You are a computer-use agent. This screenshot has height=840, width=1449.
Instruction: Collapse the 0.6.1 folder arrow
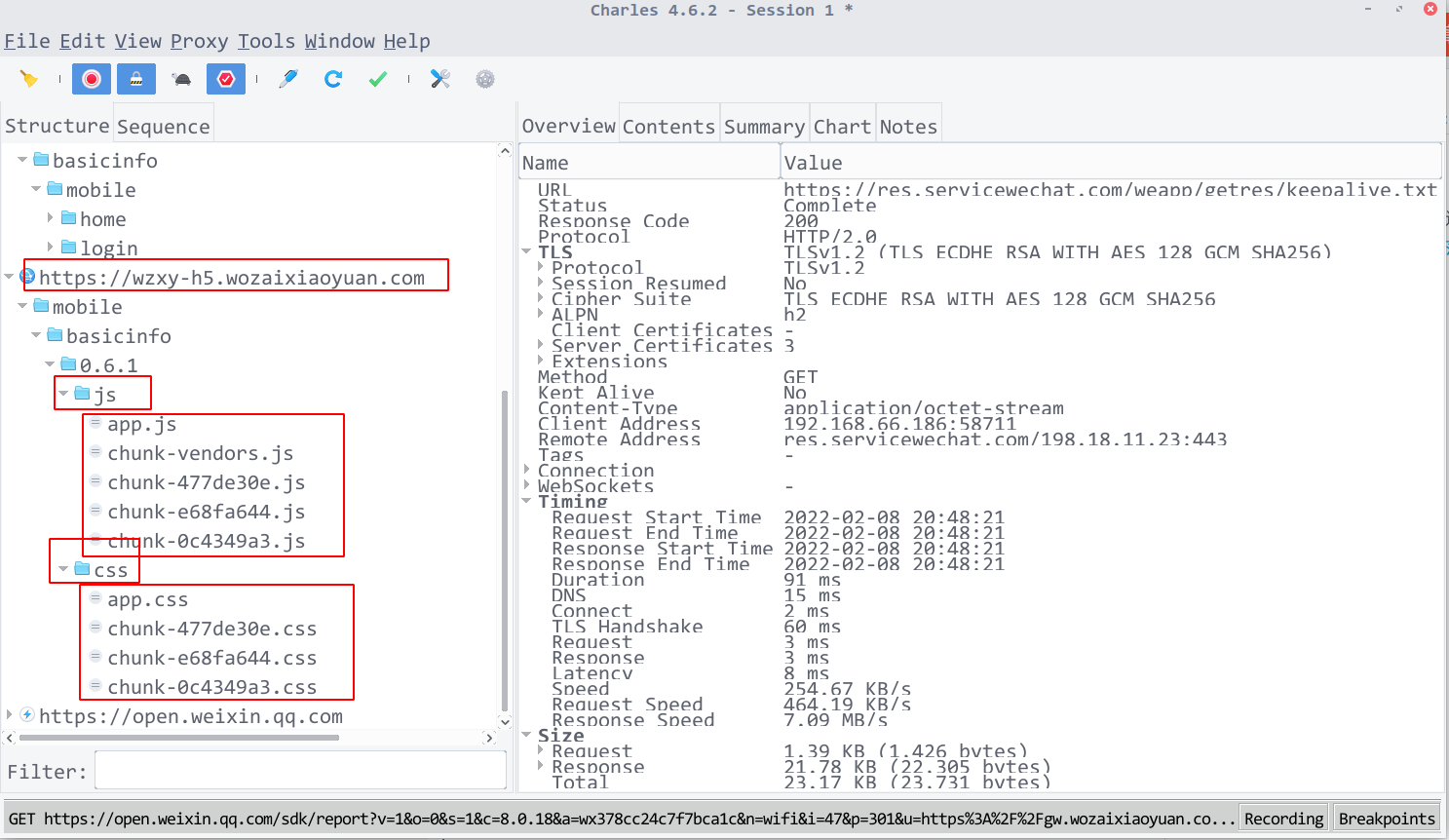point(50,364)
